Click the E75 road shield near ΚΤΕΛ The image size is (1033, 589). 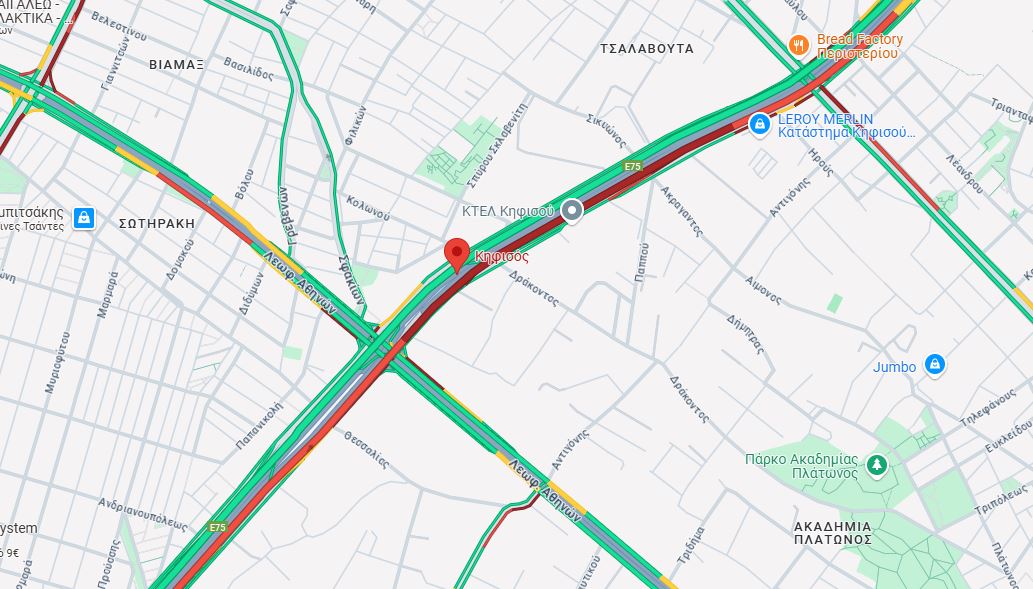point(632,167)
